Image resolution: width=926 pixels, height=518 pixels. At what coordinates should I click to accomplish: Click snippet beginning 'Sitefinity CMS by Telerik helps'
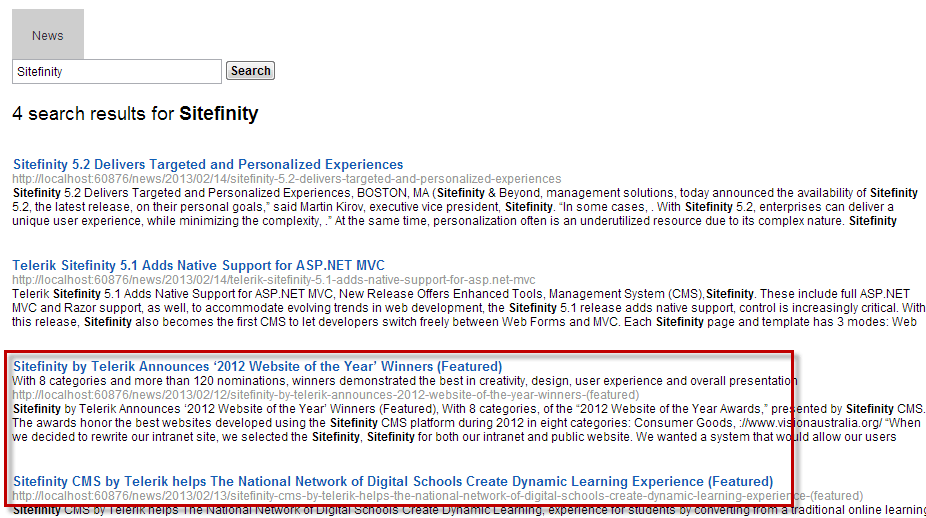click(x=469, y=510)
